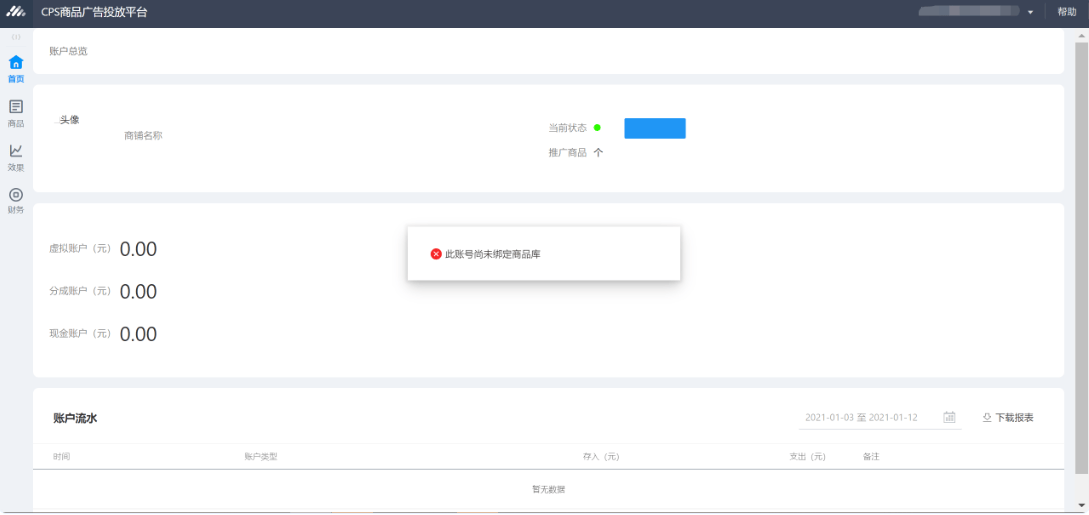Click the scrollbar down arrow
1089x515 pixels.
(x=1081, y=505)
